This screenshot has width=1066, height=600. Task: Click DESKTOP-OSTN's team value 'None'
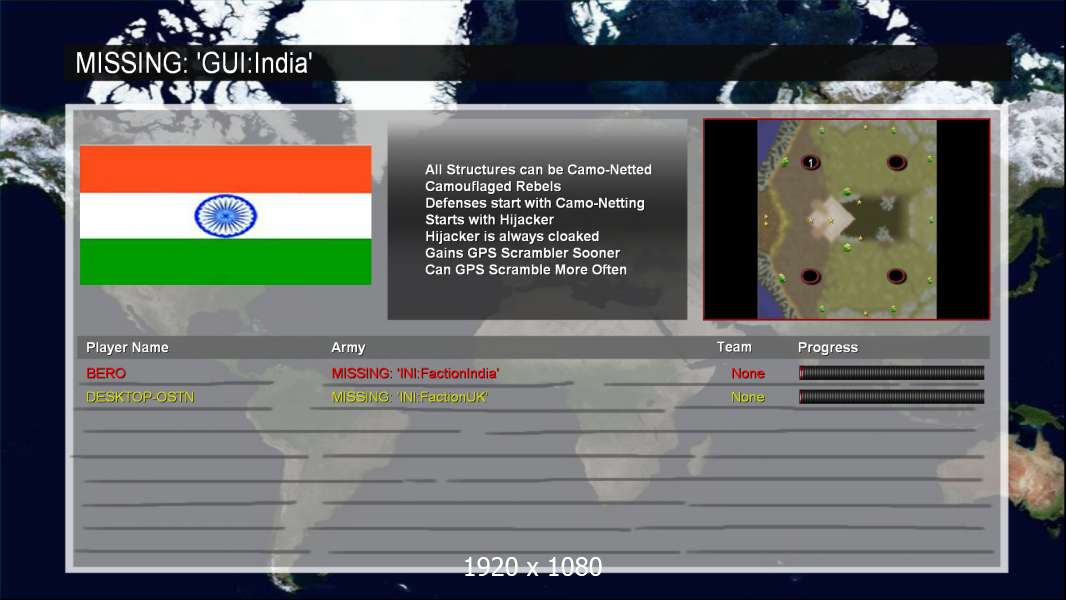click(748, 397)
